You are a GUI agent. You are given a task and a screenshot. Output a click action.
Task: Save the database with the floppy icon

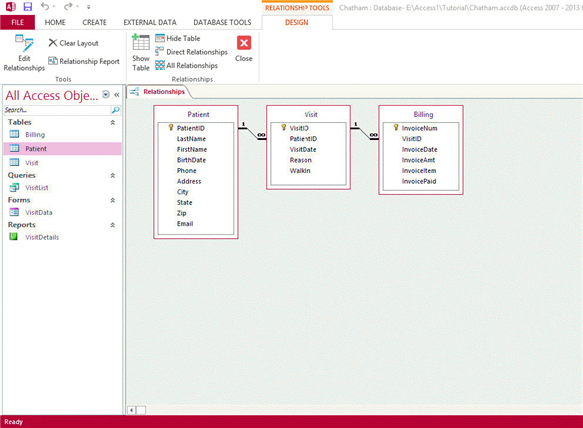(28, 6)
